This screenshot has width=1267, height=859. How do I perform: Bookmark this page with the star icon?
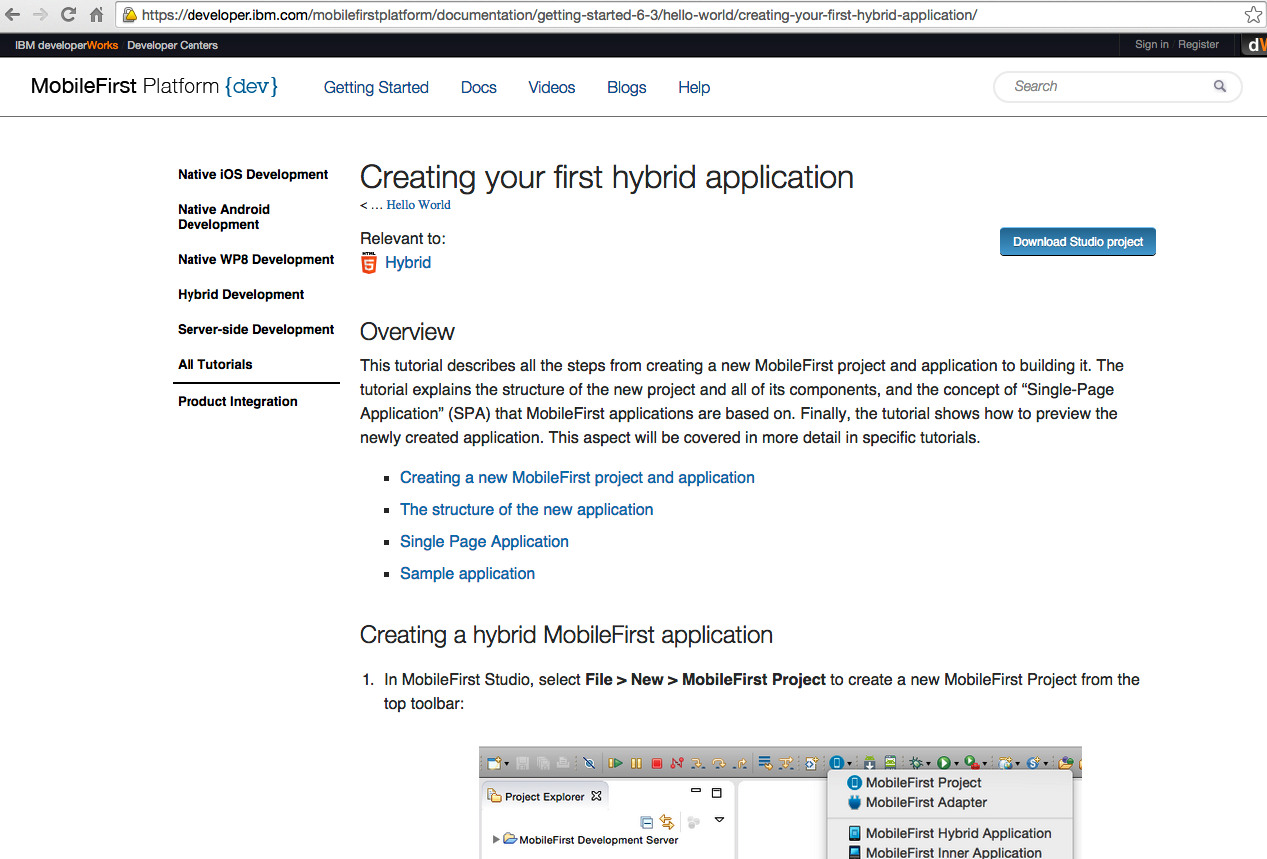pyautogui.click(x=1253, y=15)
